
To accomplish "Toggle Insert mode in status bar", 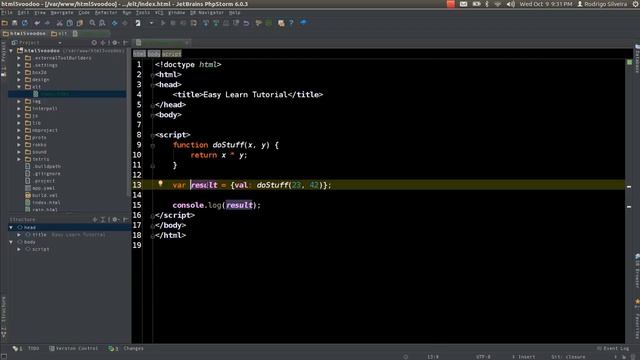I will (x=524, y=357).
